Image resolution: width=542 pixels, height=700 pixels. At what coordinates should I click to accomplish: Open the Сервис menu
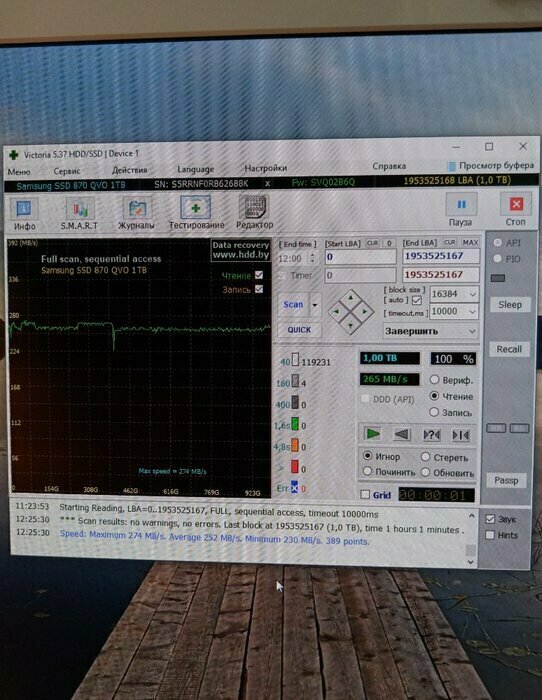[67, 171]
